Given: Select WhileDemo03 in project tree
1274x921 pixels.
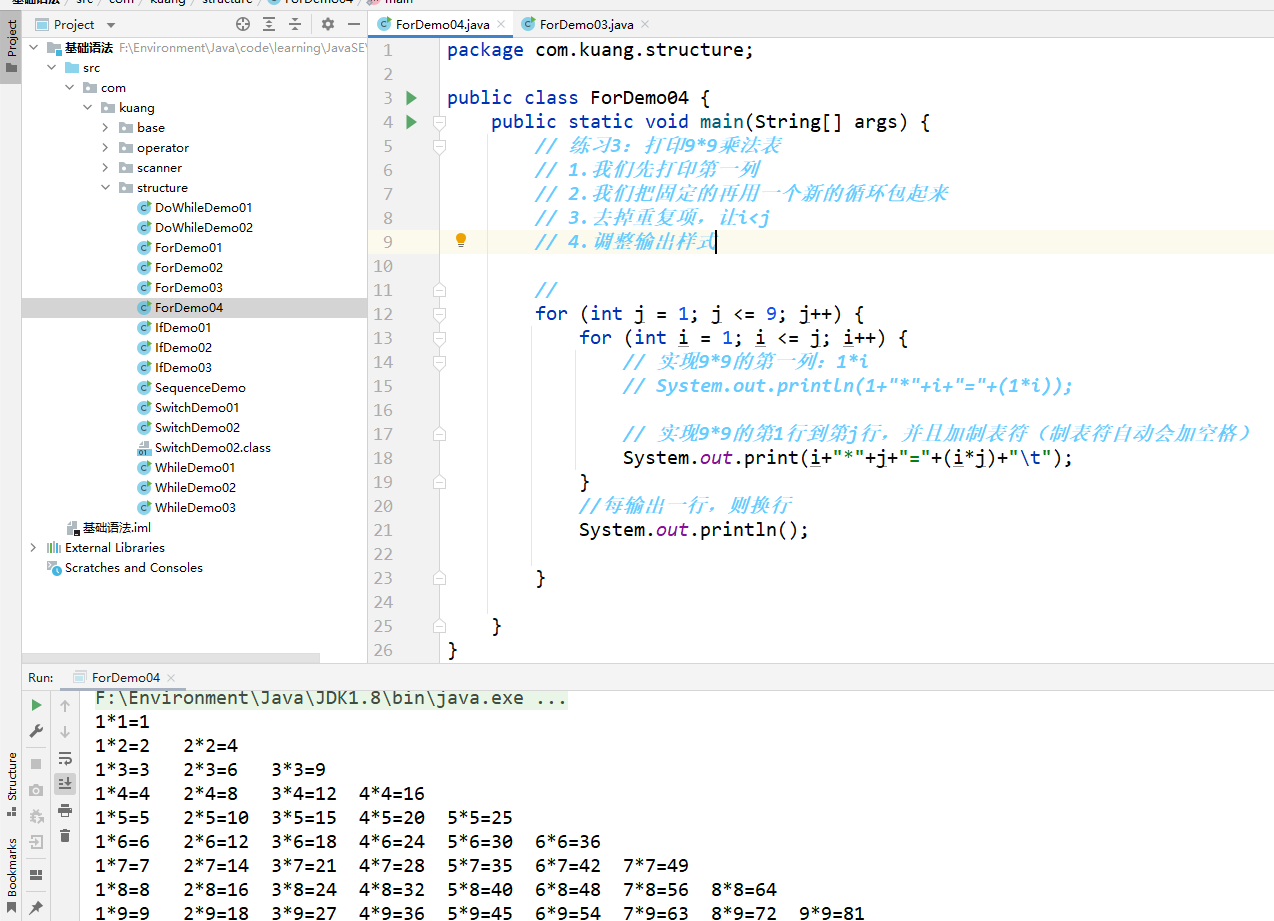Looking at the screenshot, I should tap(195, 508).
